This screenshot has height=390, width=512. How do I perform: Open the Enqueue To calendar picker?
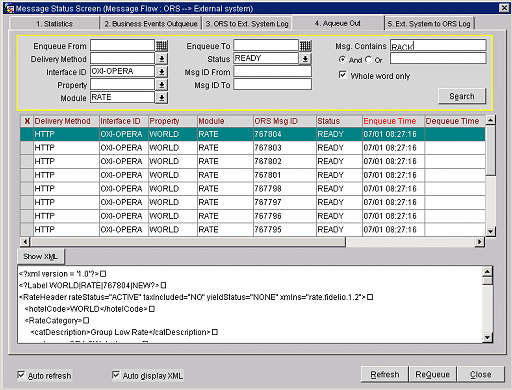click(x=305, y=46)
